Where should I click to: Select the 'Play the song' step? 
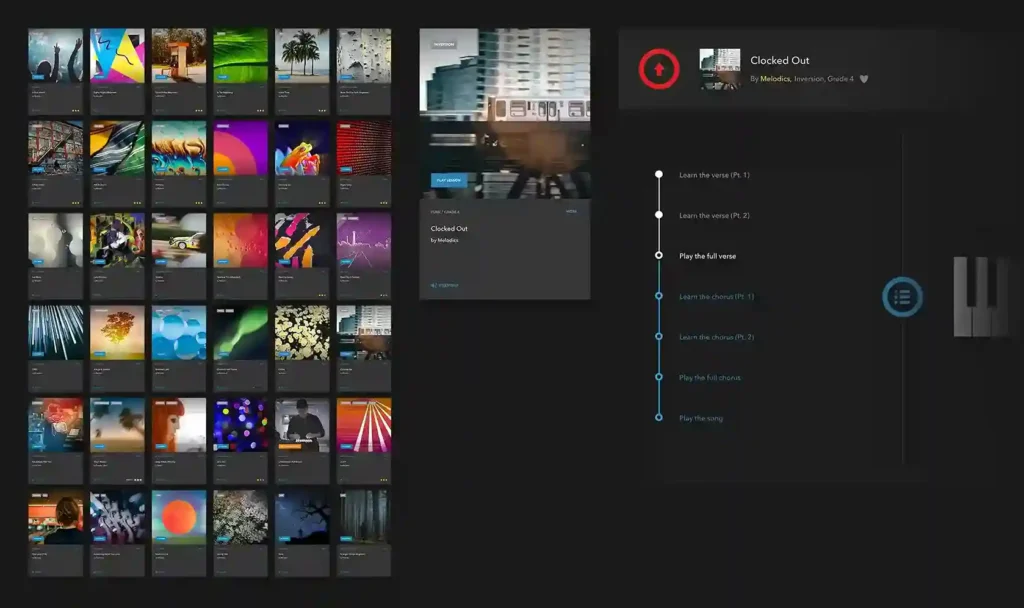coord(700,418)
